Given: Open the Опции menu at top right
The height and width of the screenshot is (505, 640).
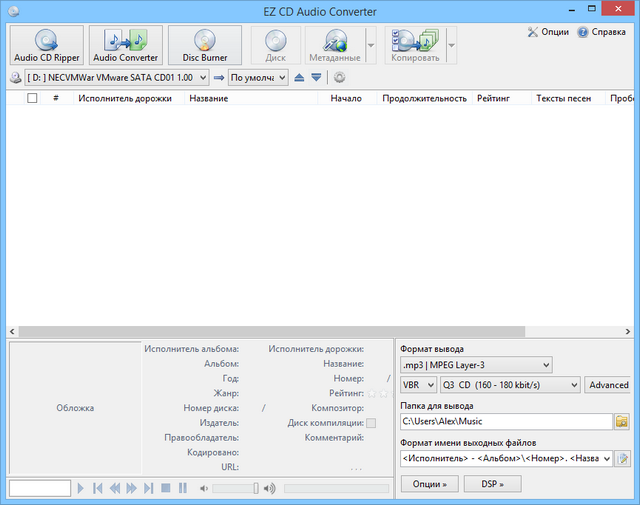Looking at the screenshot, I should 548,32.
